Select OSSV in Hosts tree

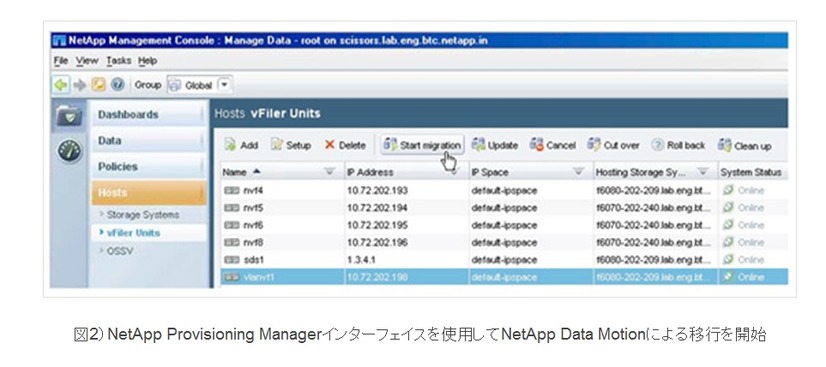(120, 251)
